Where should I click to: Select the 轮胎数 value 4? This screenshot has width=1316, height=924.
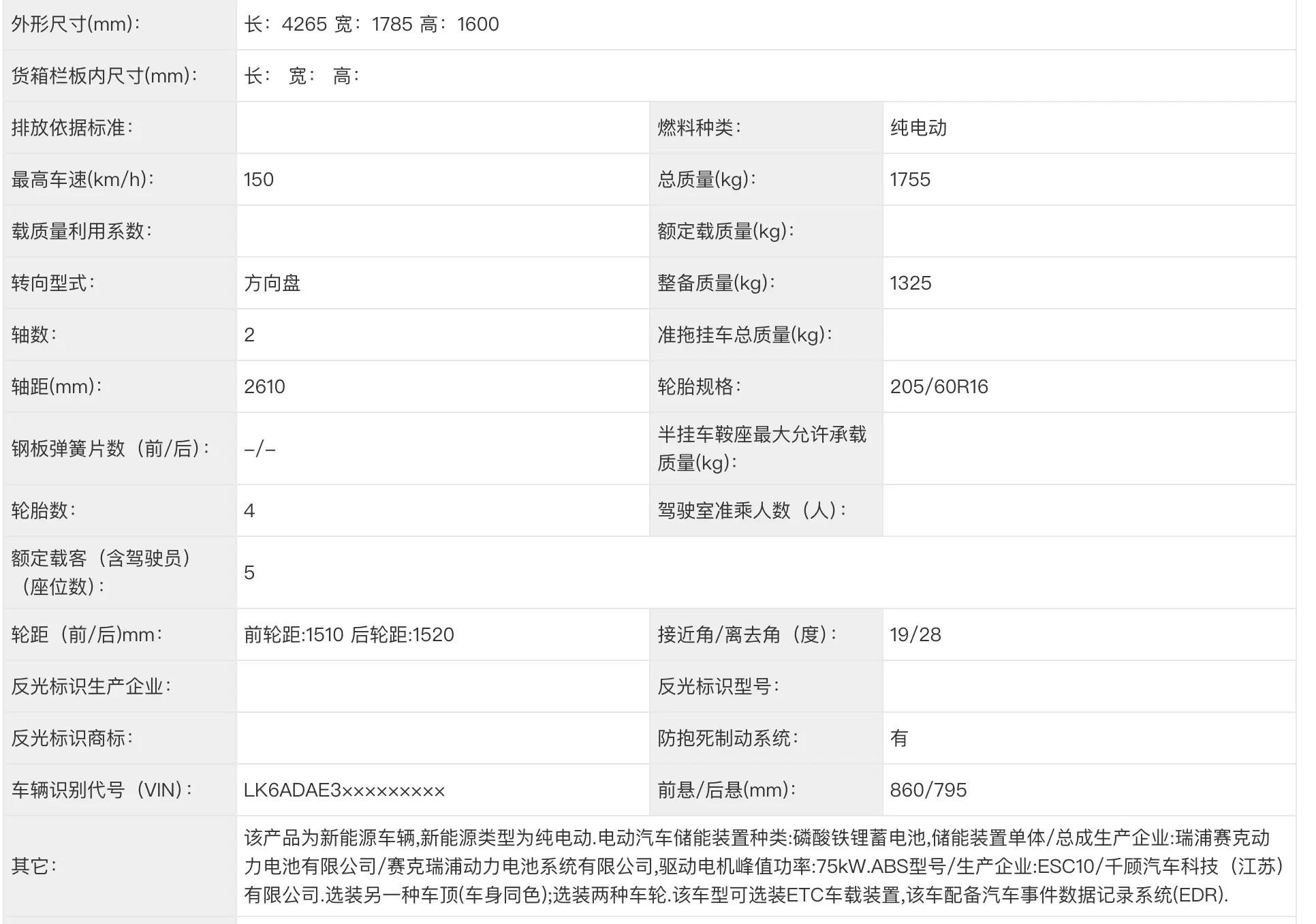coord(249,510)
